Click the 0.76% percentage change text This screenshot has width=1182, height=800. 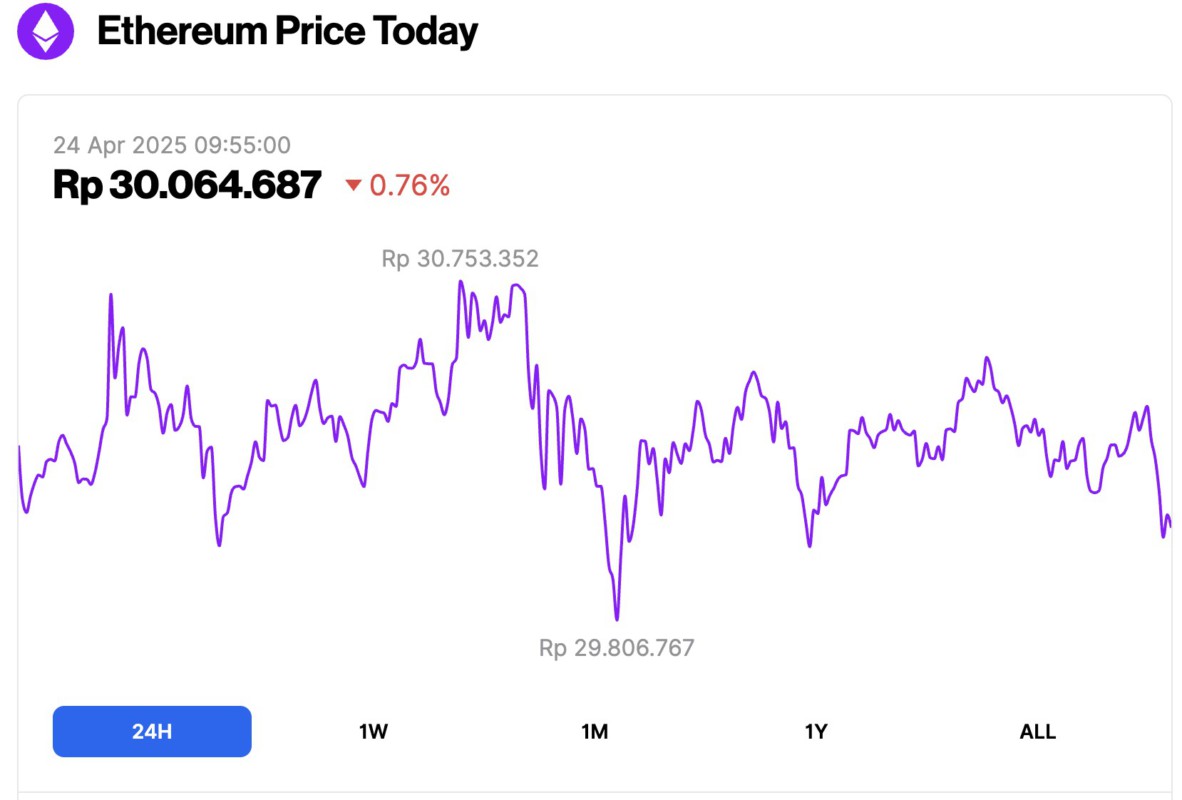pyautogui.click(x=408, y=186)
